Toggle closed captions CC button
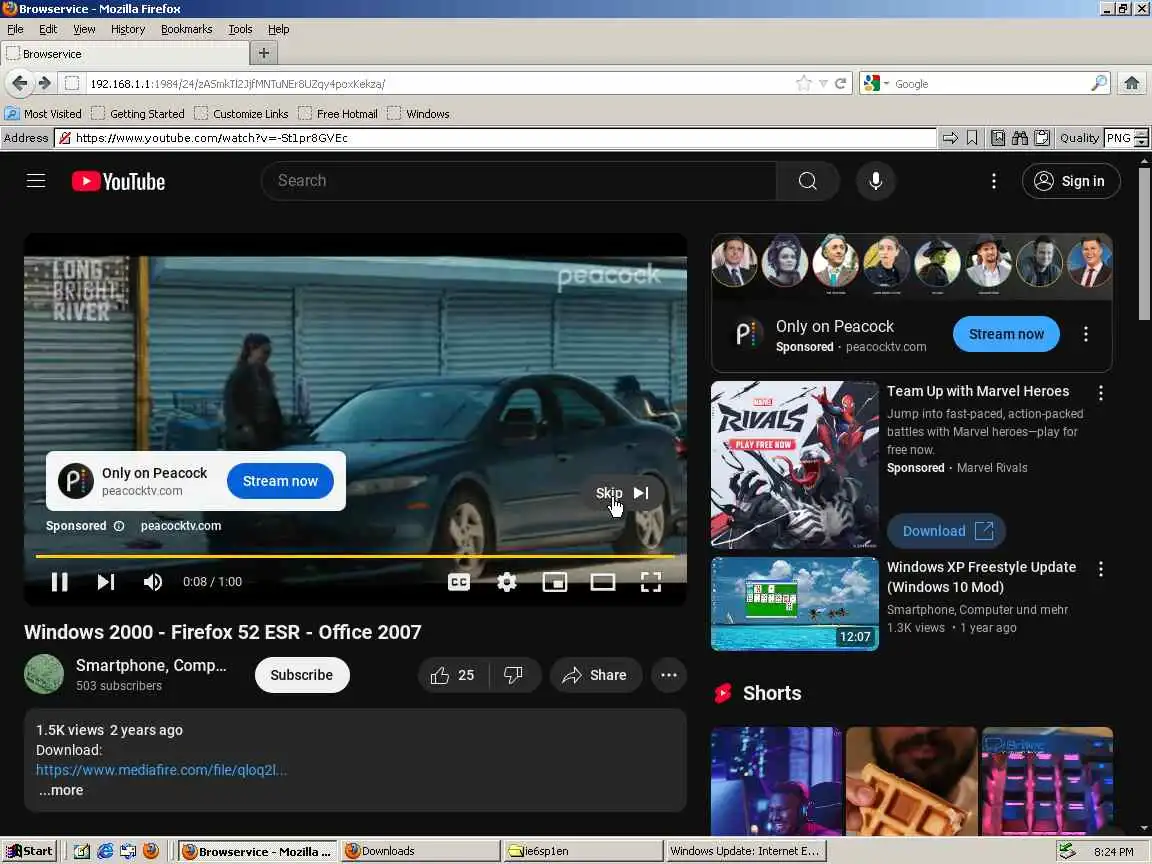This screenshot has height=864, width=1152. coord(458,582)
